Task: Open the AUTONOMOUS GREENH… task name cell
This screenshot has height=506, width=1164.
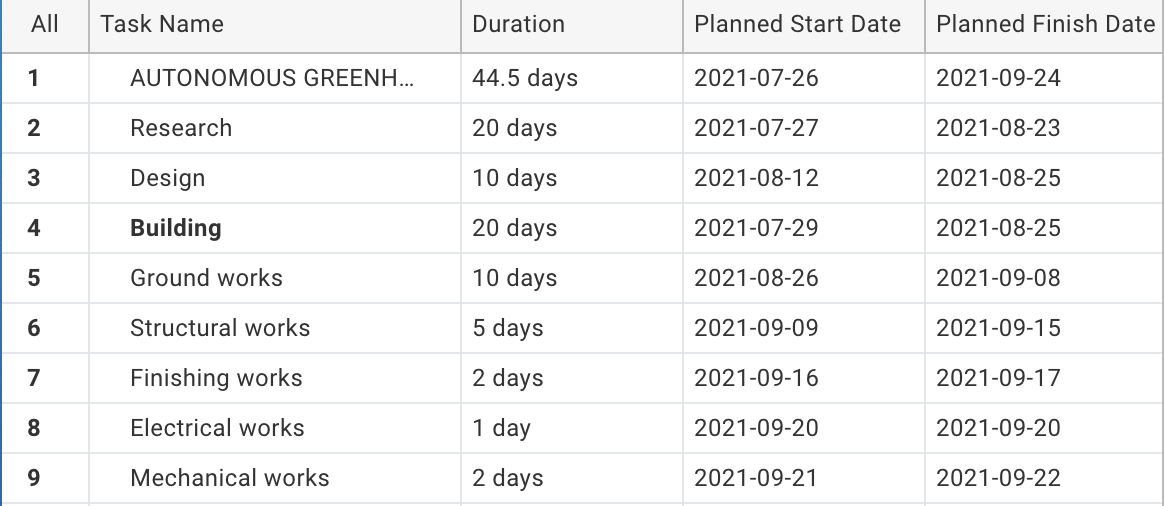Action: click(x=271, y=78)
